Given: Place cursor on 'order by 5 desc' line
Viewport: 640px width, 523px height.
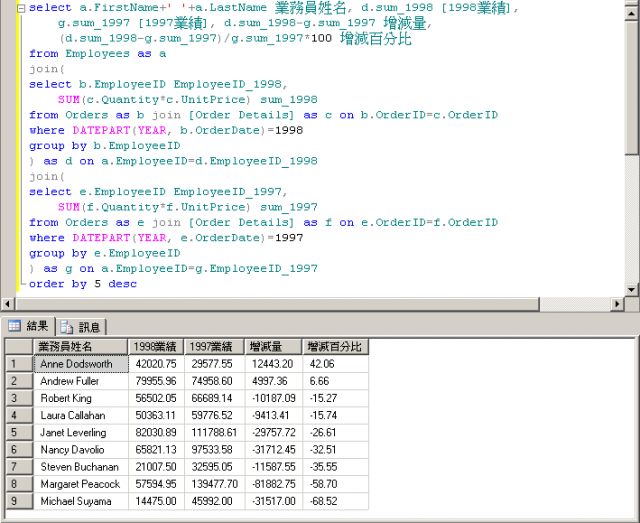Looking at the screenshot, I should point(83,284).
